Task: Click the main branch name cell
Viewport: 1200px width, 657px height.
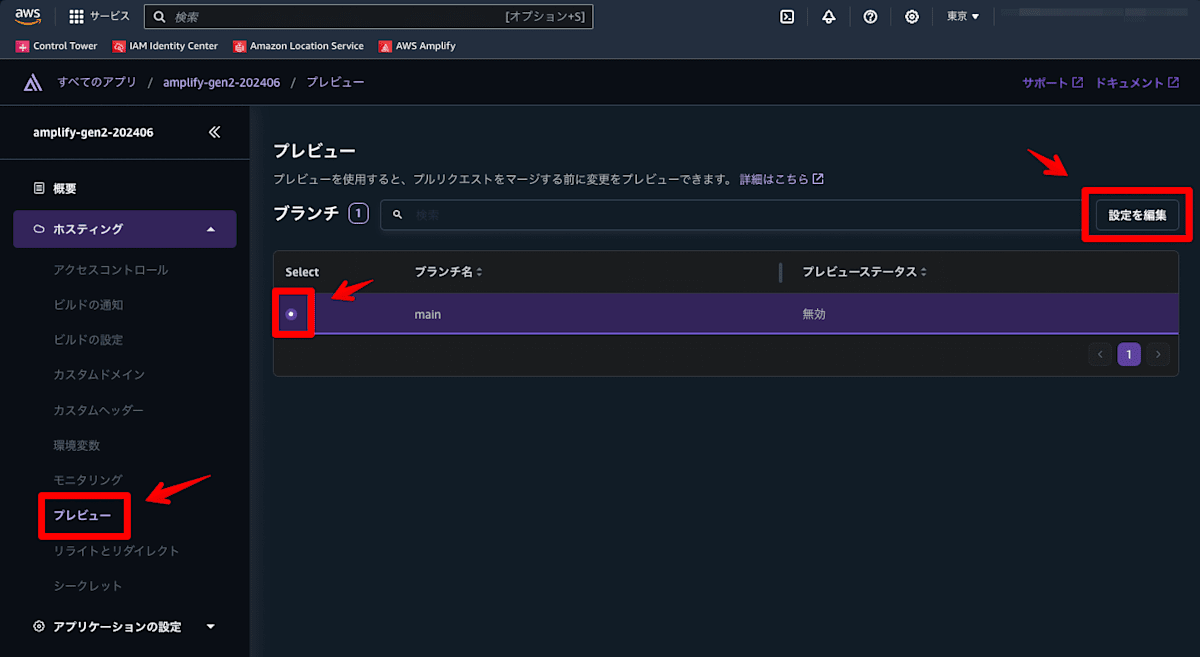Action: (x=428, y=314)
